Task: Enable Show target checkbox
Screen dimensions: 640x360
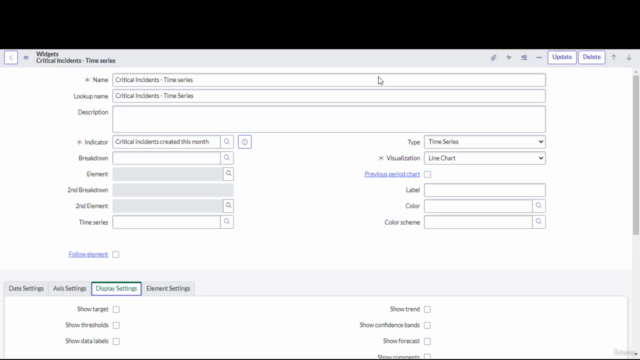Action: coord(116,309)
